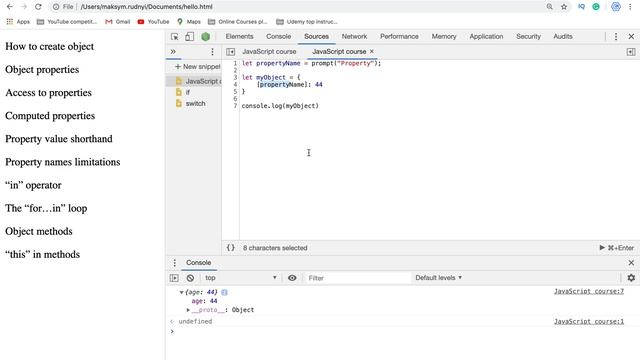Screen dimensions: 640x360
Task: Open the Audits tab
Action: click(562, 36)
